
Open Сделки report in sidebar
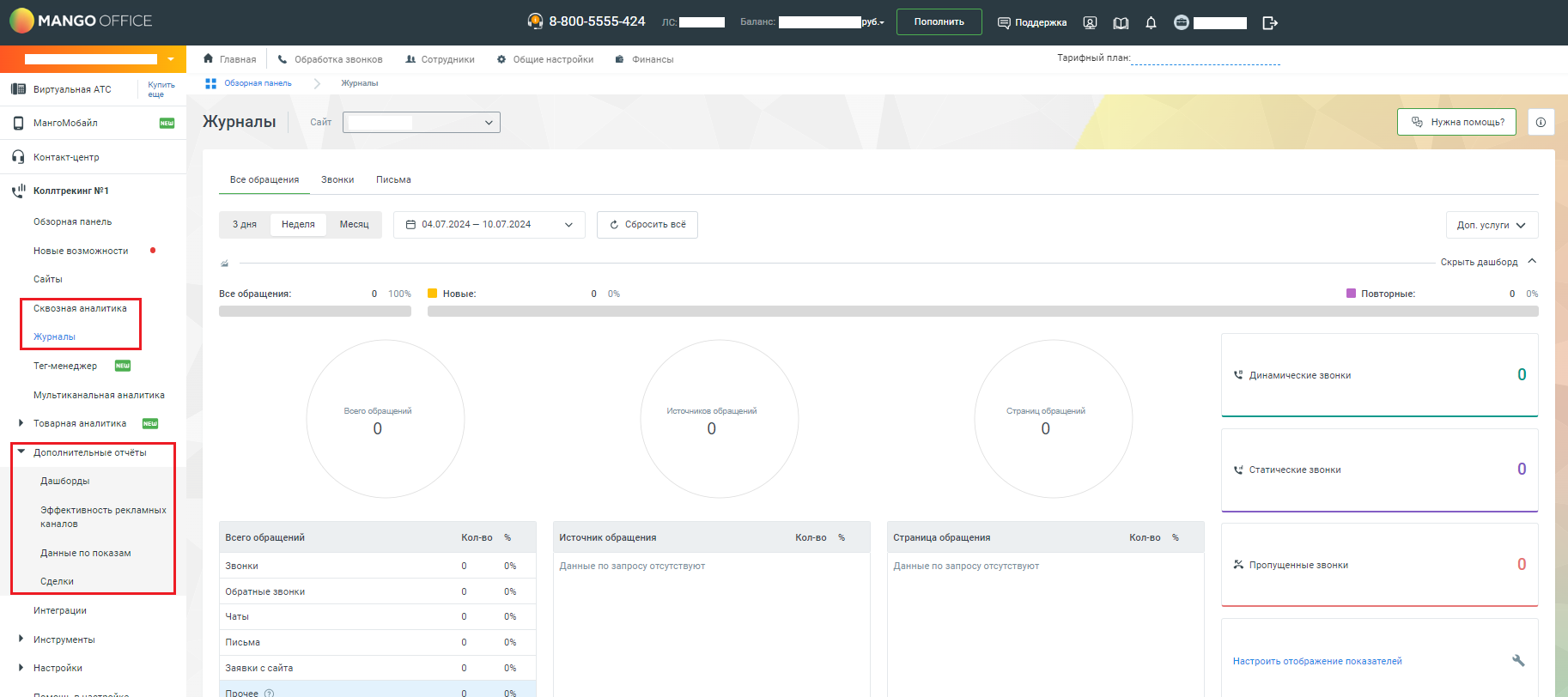point(57,581)
